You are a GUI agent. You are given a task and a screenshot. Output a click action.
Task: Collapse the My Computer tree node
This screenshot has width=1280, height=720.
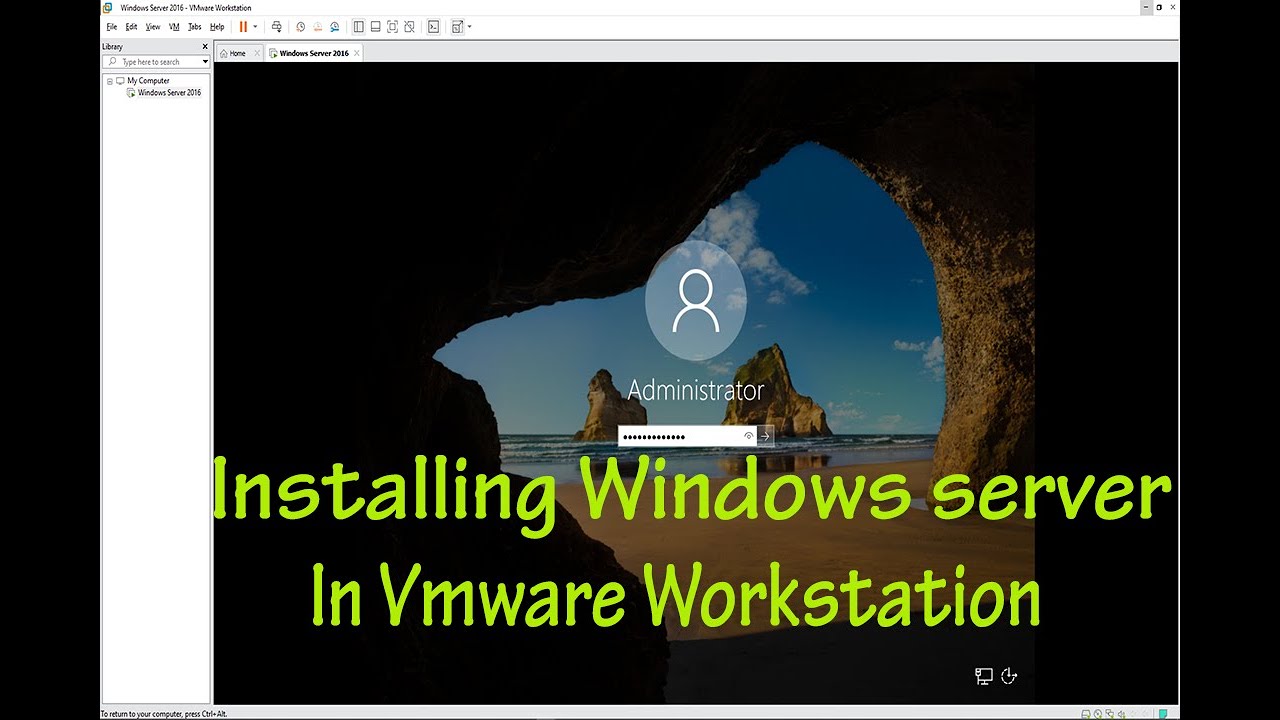[110, 80]
